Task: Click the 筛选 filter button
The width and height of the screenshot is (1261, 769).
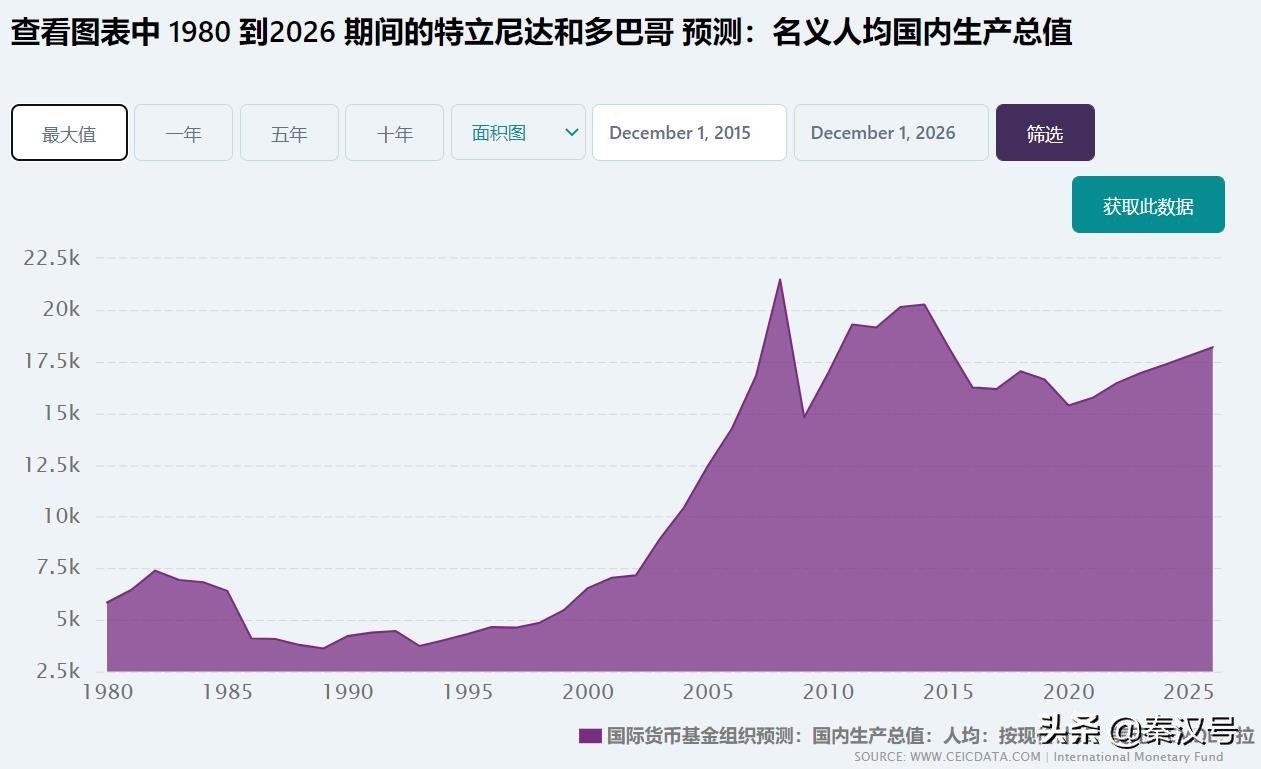Action: [1044, 131]
